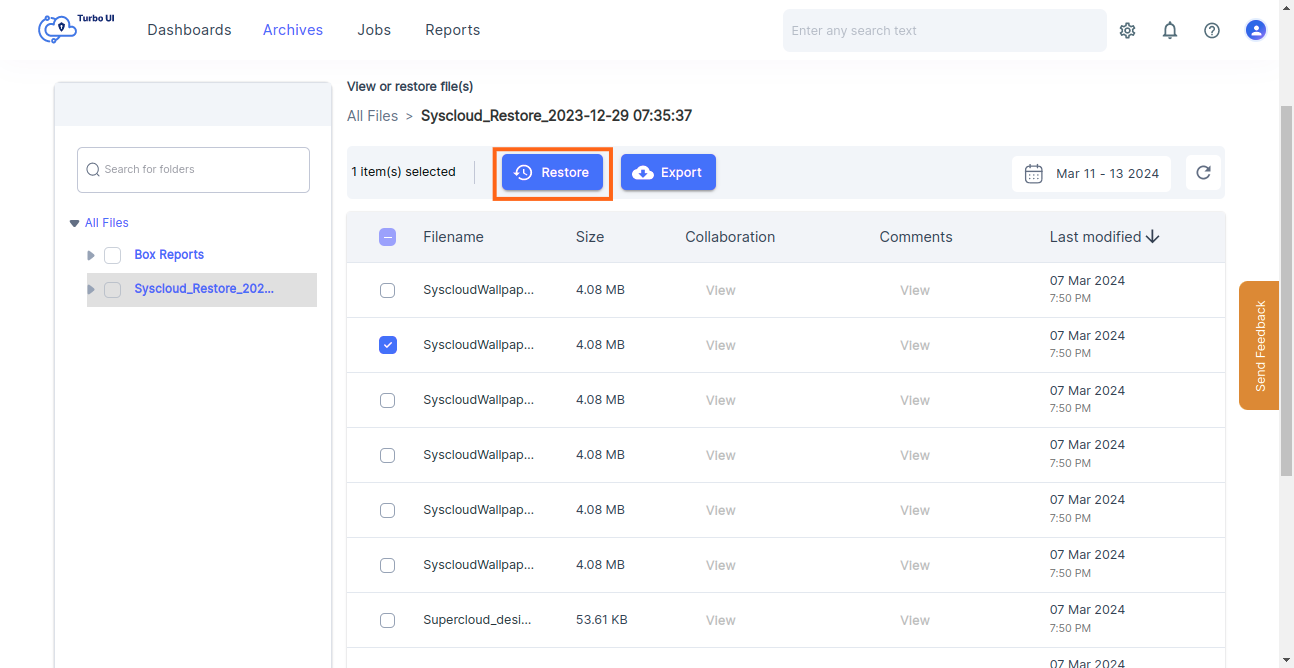Click the refresh icon beside date range
1294x668 pixels.
tap(1203, 172)
